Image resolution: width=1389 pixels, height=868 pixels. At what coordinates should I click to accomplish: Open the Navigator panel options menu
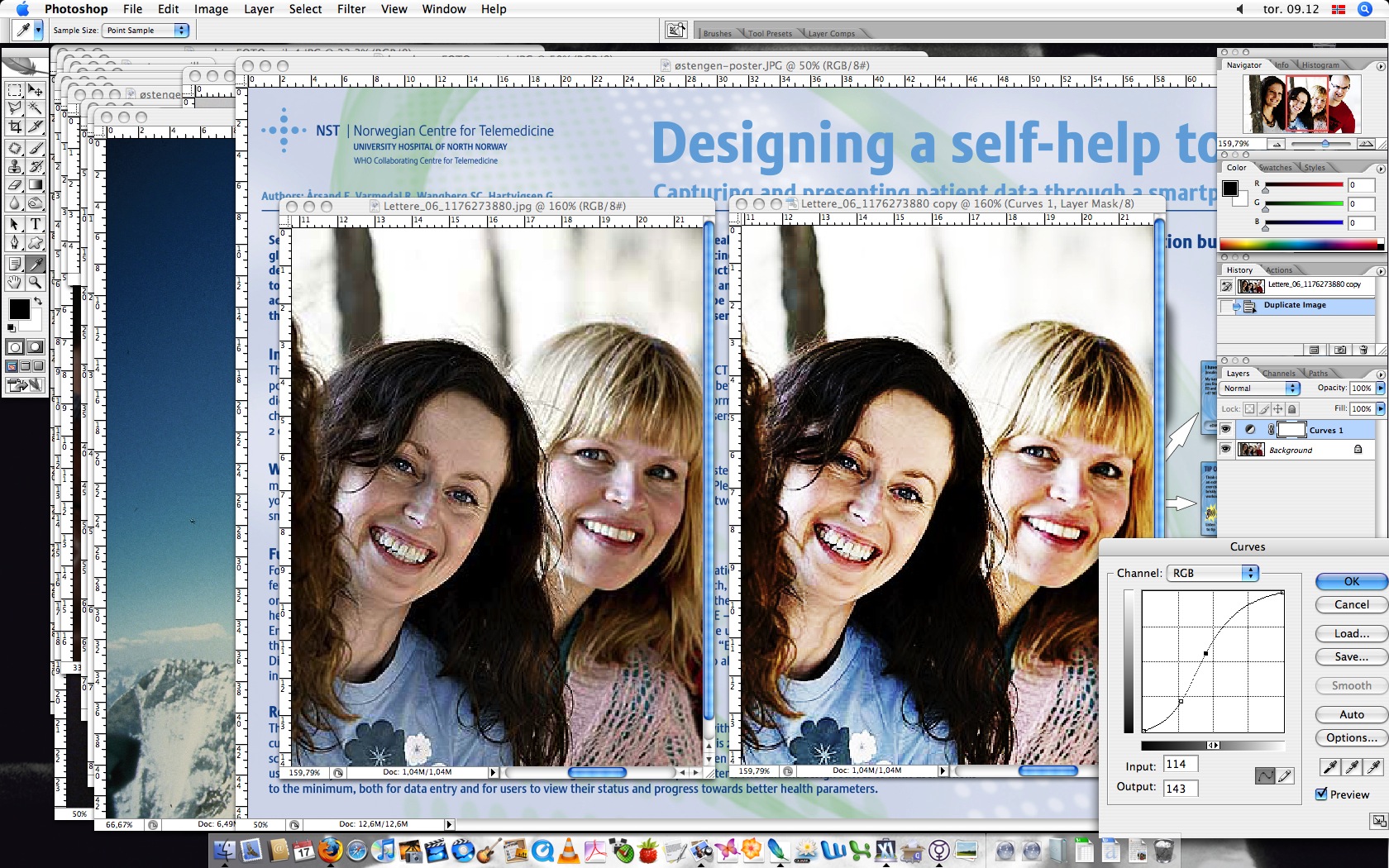point(1381,65)
